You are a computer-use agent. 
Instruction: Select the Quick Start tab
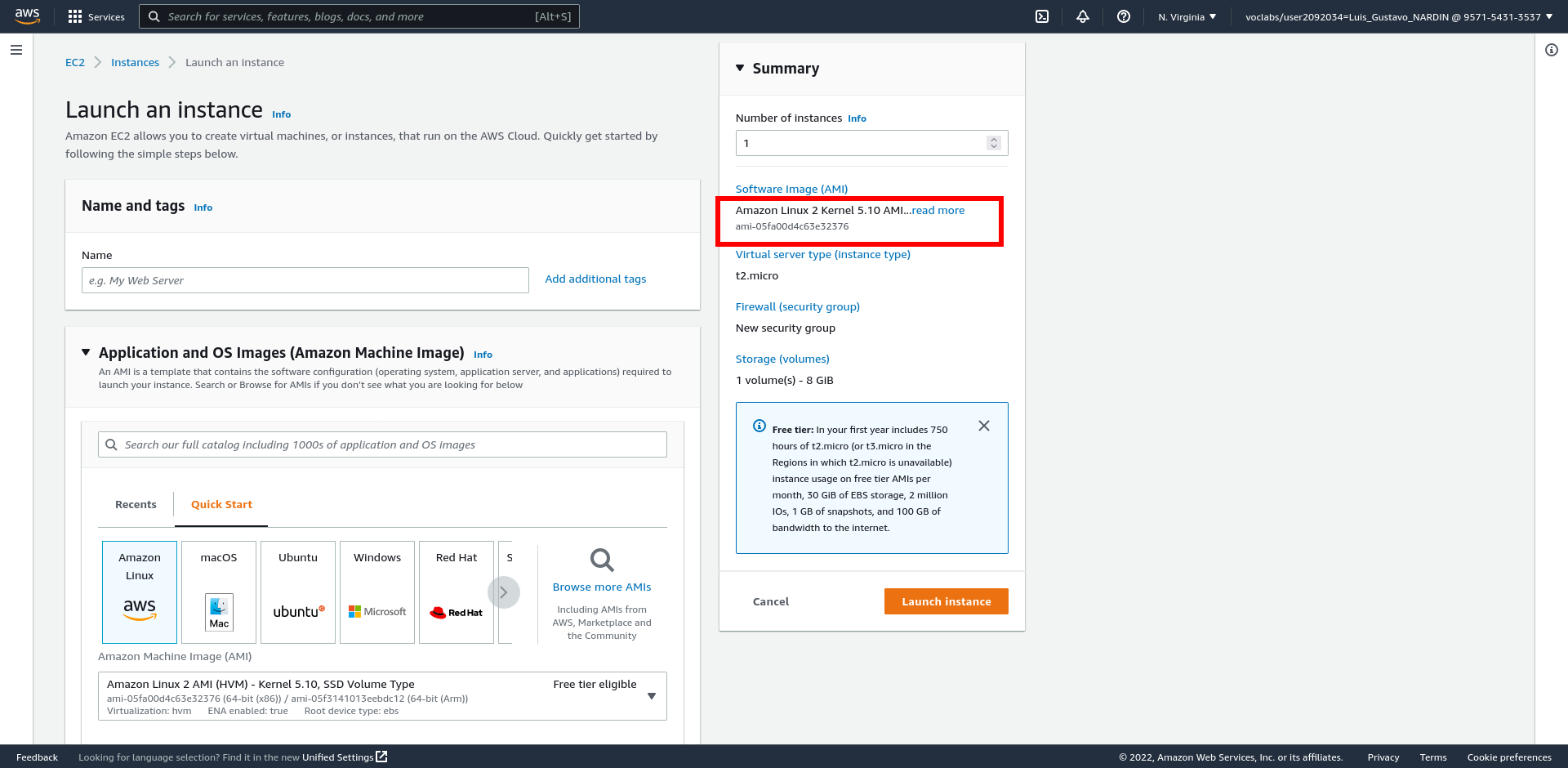(221, 505)
